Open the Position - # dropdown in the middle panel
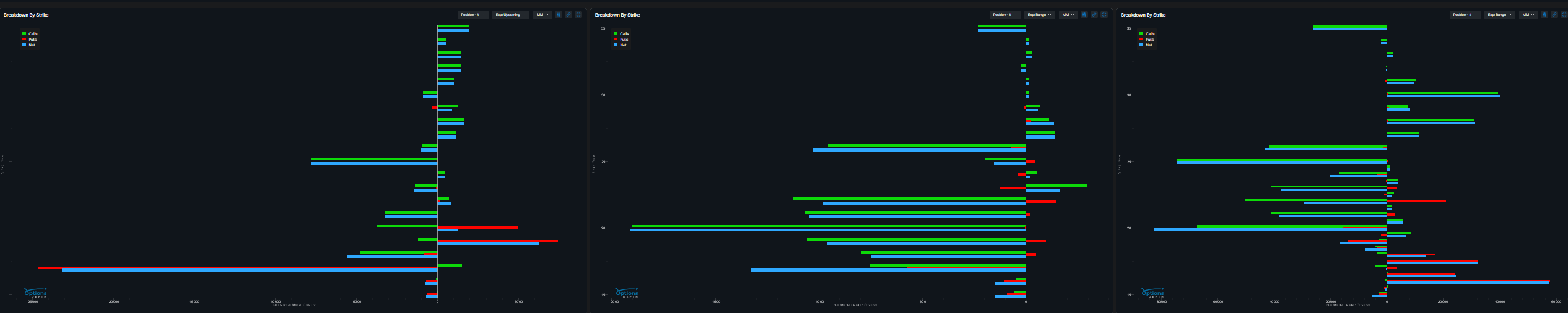This screenshot has width=1568, height=313. (x=1004, y=15)
